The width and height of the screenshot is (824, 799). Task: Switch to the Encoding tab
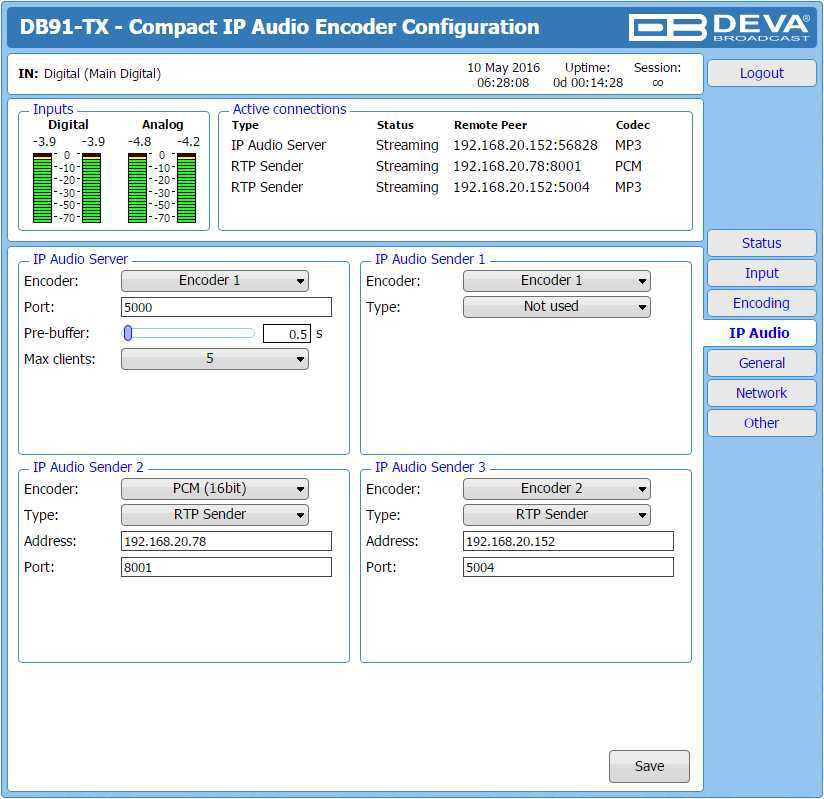[x=761, y=303]
